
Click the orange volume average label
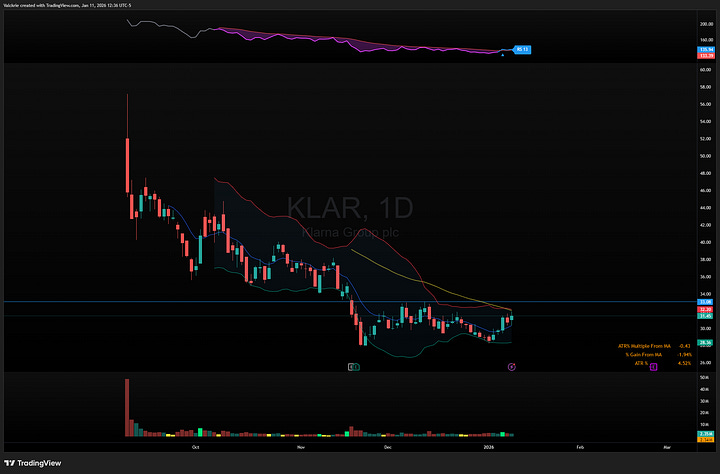(705, 440)
